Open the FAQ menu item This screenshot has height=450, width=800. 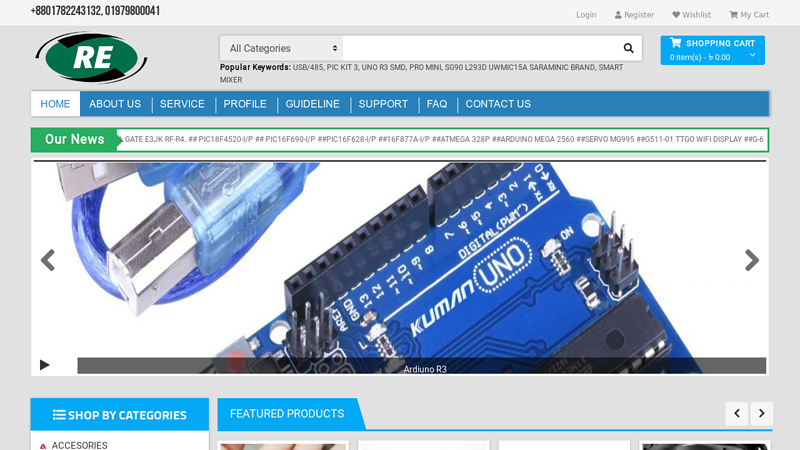point(437,104)
